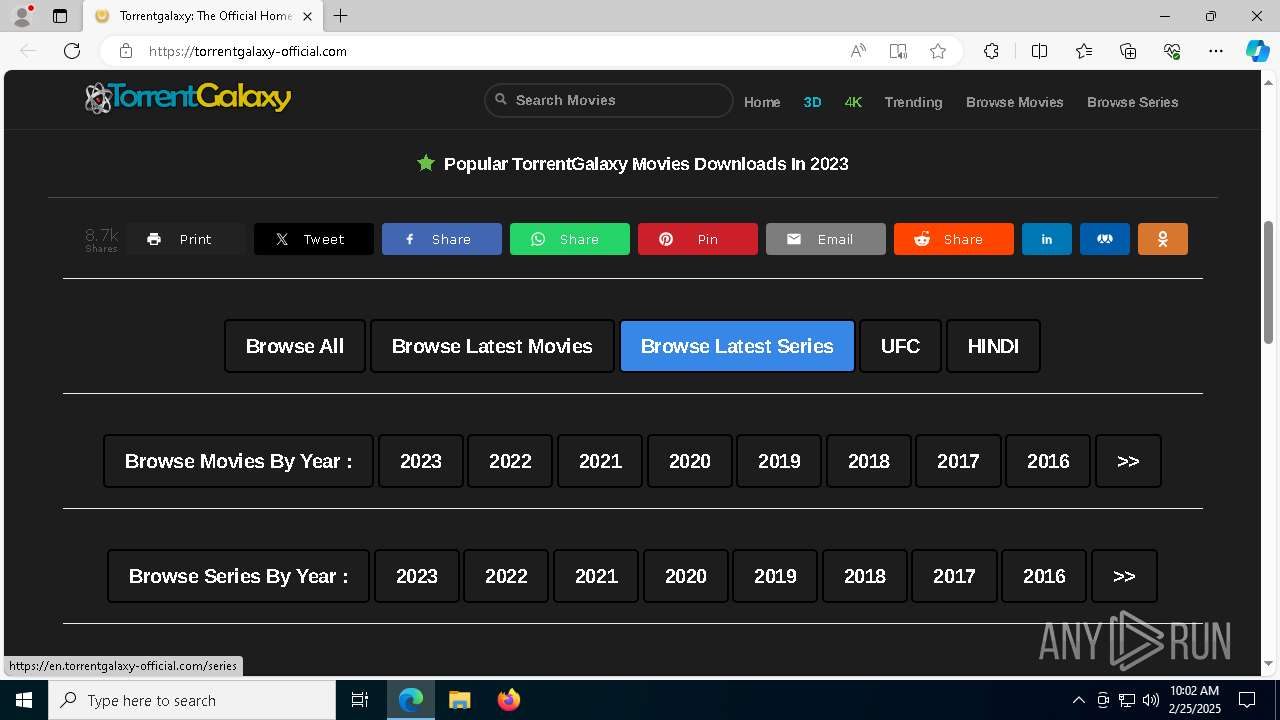This screenshot has width=1280, height=720.
Task: Toggle Split screen icon
Action: [1039, 51]
